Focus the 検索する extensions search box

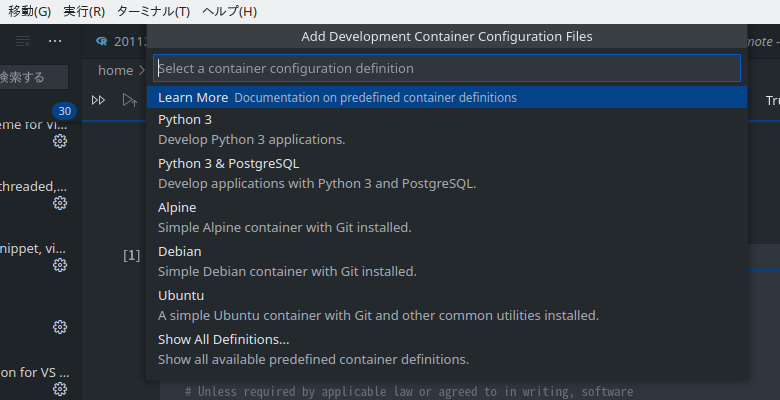click(34, 77)
